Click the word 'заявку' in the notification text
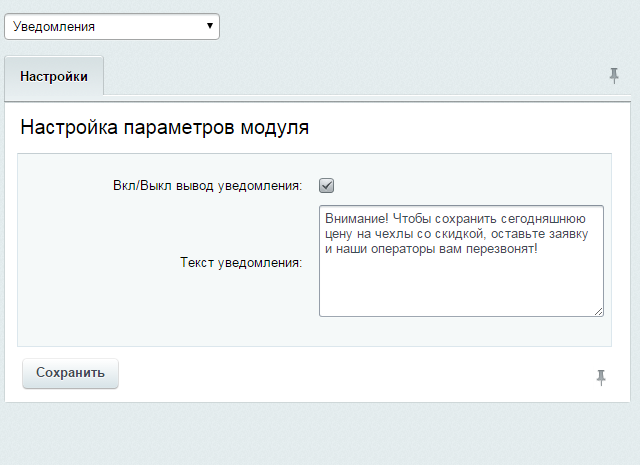 pyautogui.click(x=569, y=233)
